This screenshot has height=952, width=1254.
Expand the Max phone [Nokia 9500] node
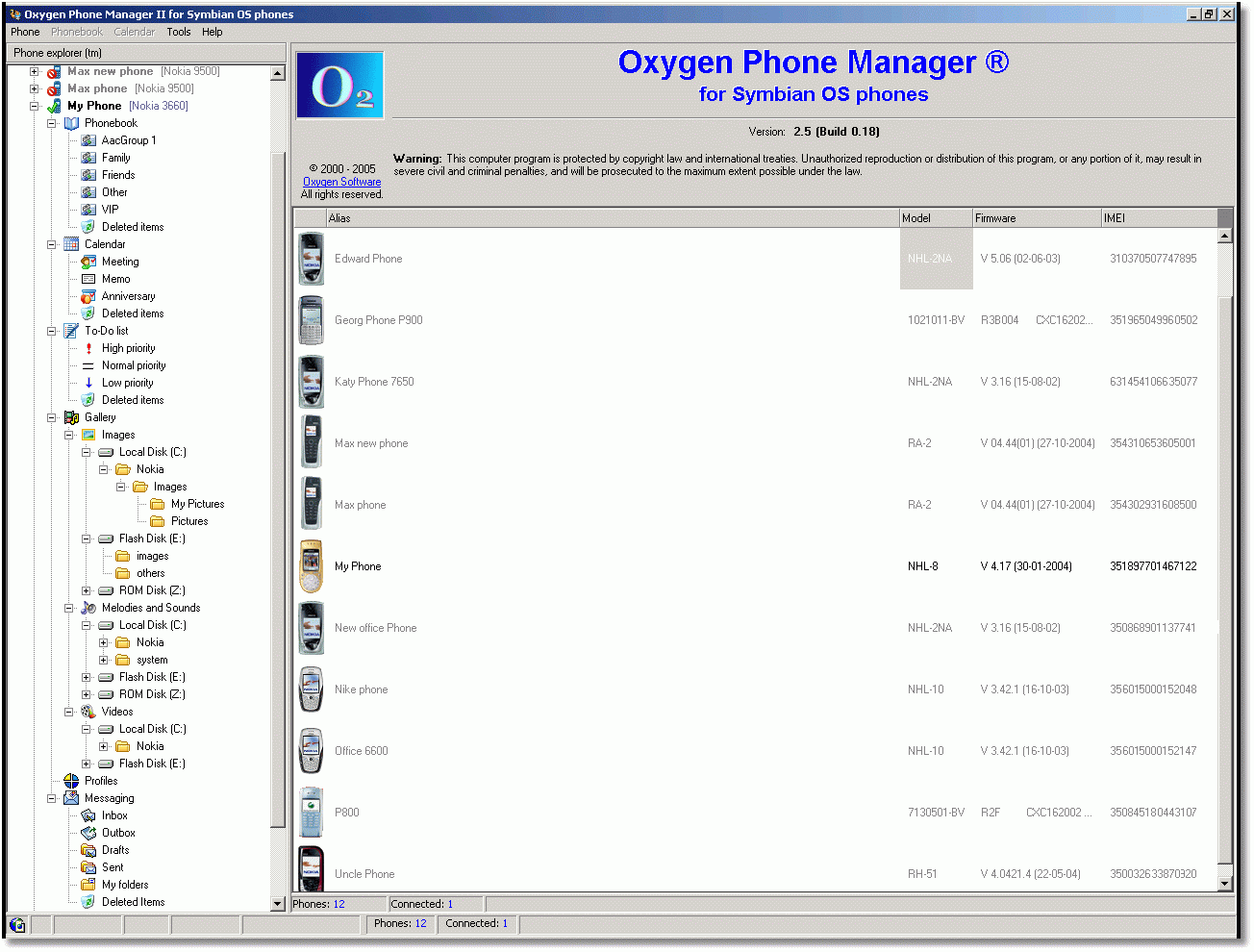click(x=35, y=88)
